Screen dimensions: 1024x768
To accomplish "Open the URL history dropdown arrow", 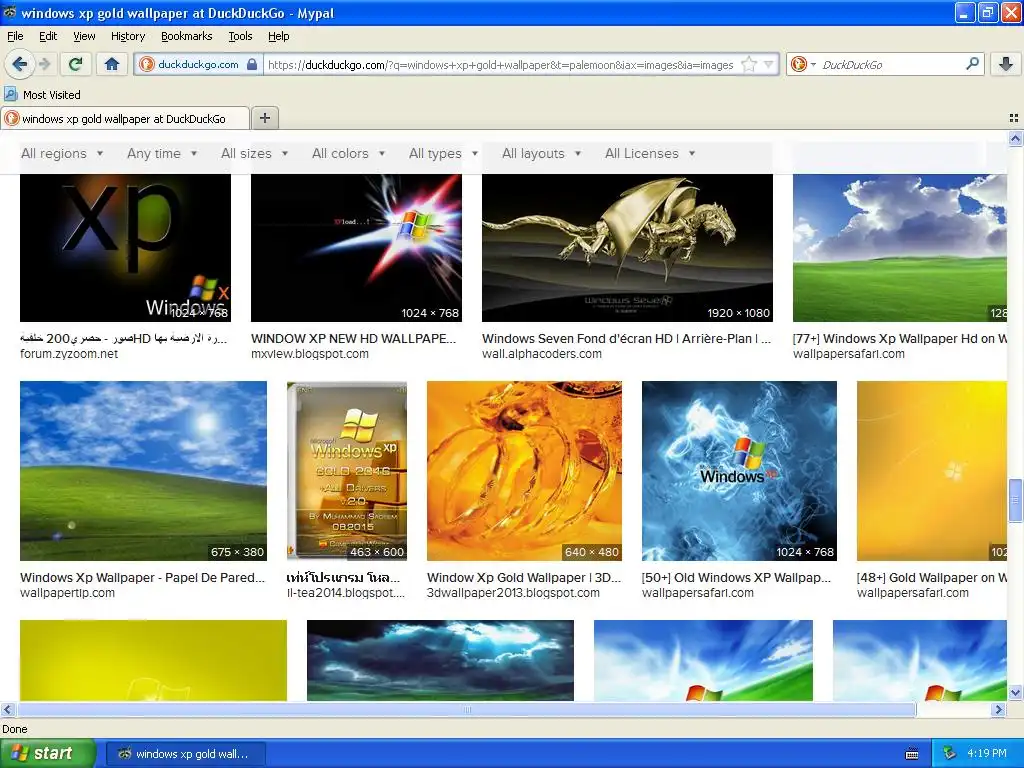I will [769, 64].
